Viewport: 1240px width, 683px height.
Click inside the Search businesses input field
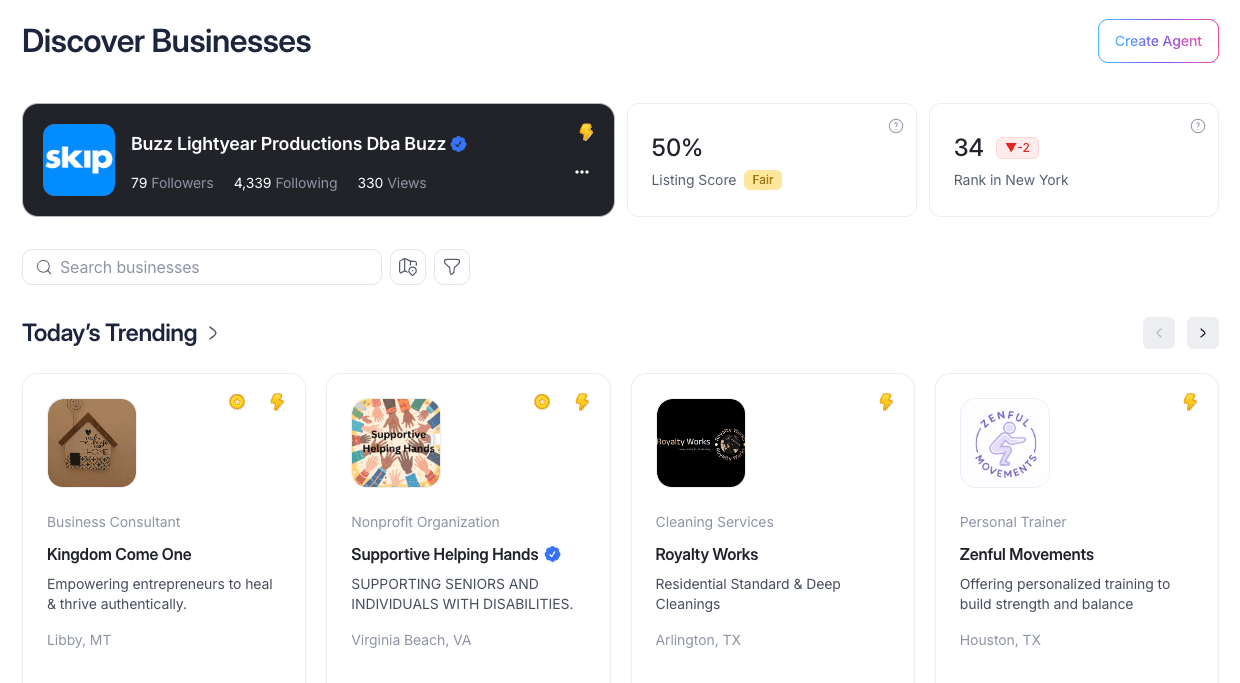tap(200, 267)
